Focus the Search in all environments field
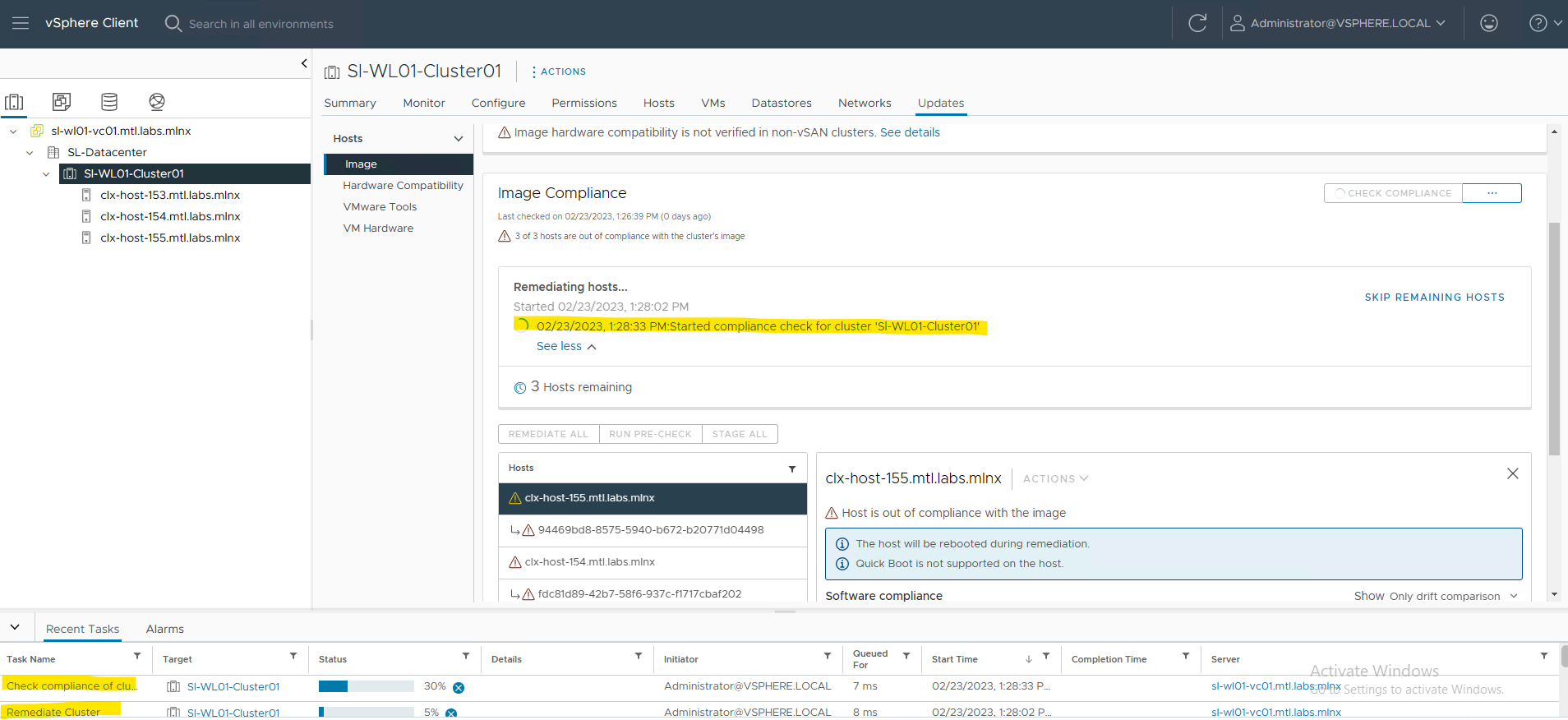 pos(261,24)
